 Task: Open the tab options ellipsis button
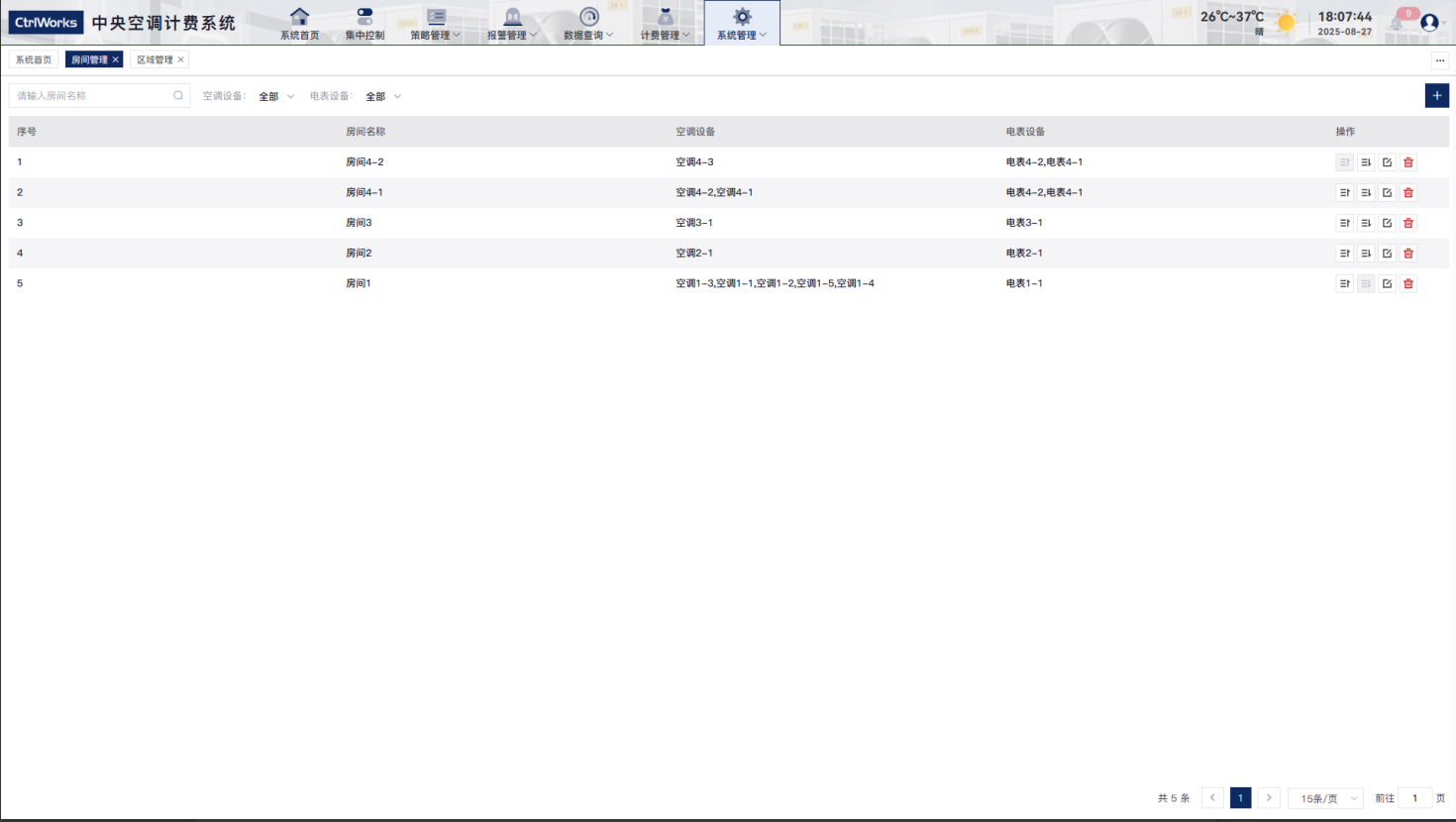click(x=1440, y=60)
